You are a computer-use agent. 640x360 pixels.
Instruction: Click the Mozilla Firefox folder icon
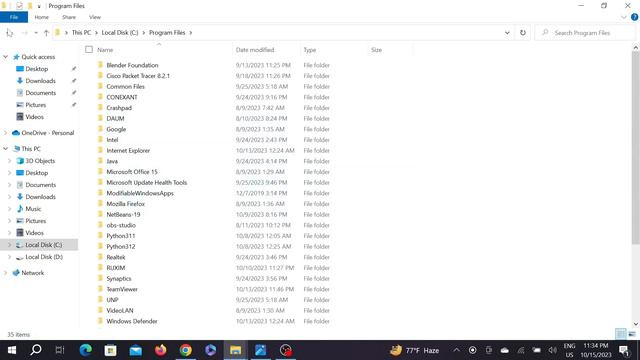pyautogui.click(x=100, y=204)
